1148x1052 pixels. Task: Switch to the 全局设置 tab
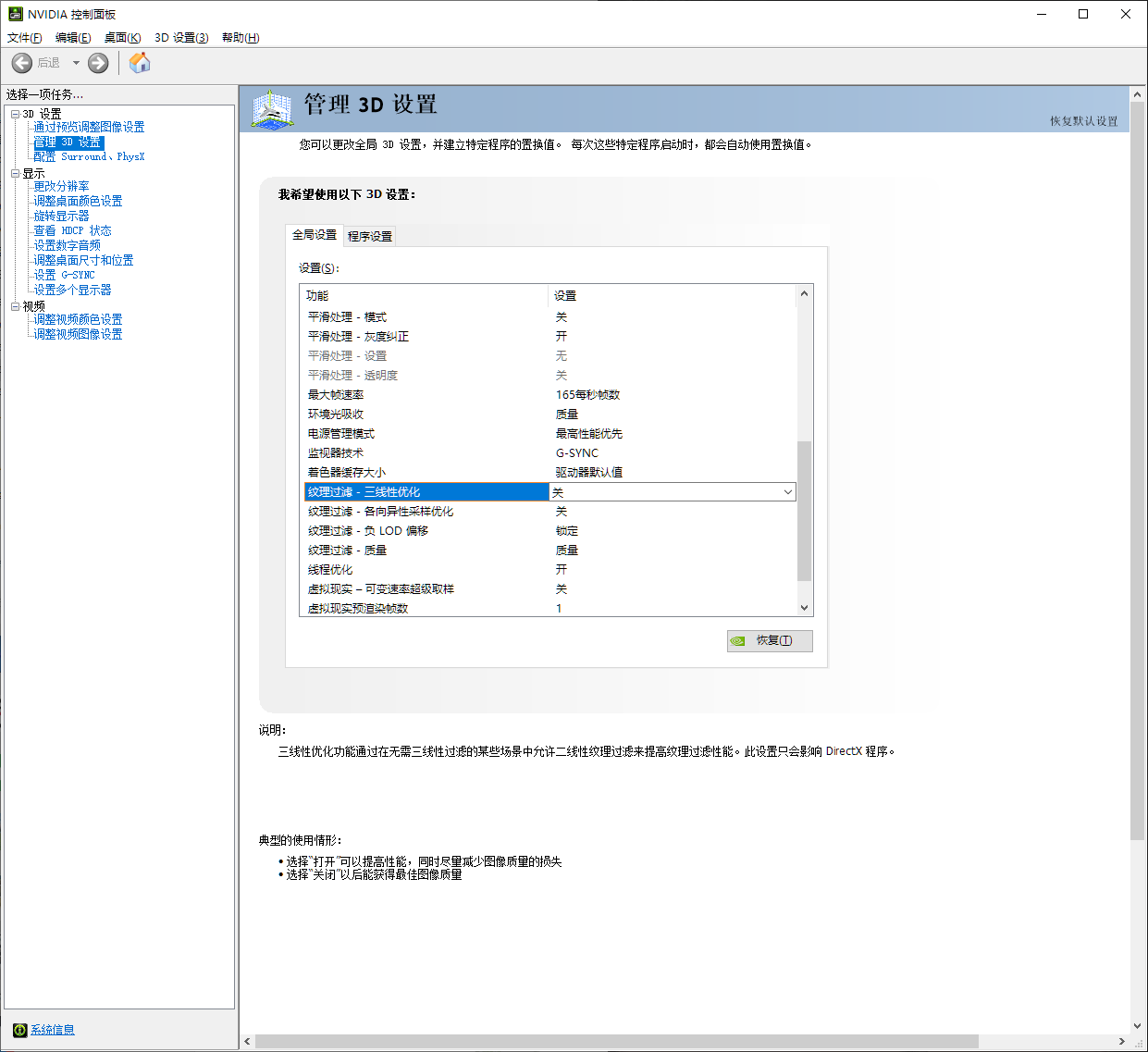(x=315, y=235)
